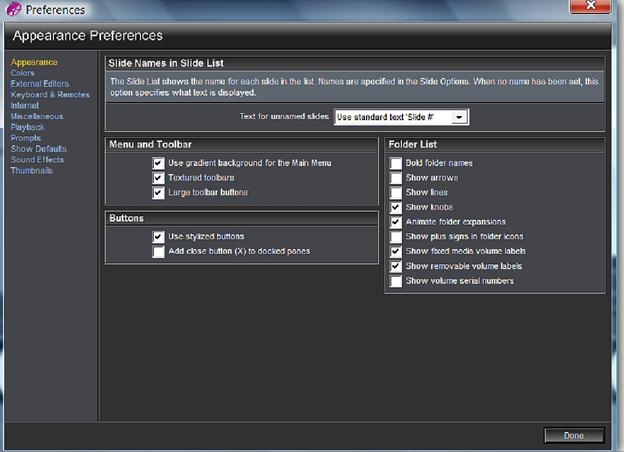The height and width of the screenshot is (452, 624).
Task: Uncheck Use stylized buttons
Action: pos(158,237)
